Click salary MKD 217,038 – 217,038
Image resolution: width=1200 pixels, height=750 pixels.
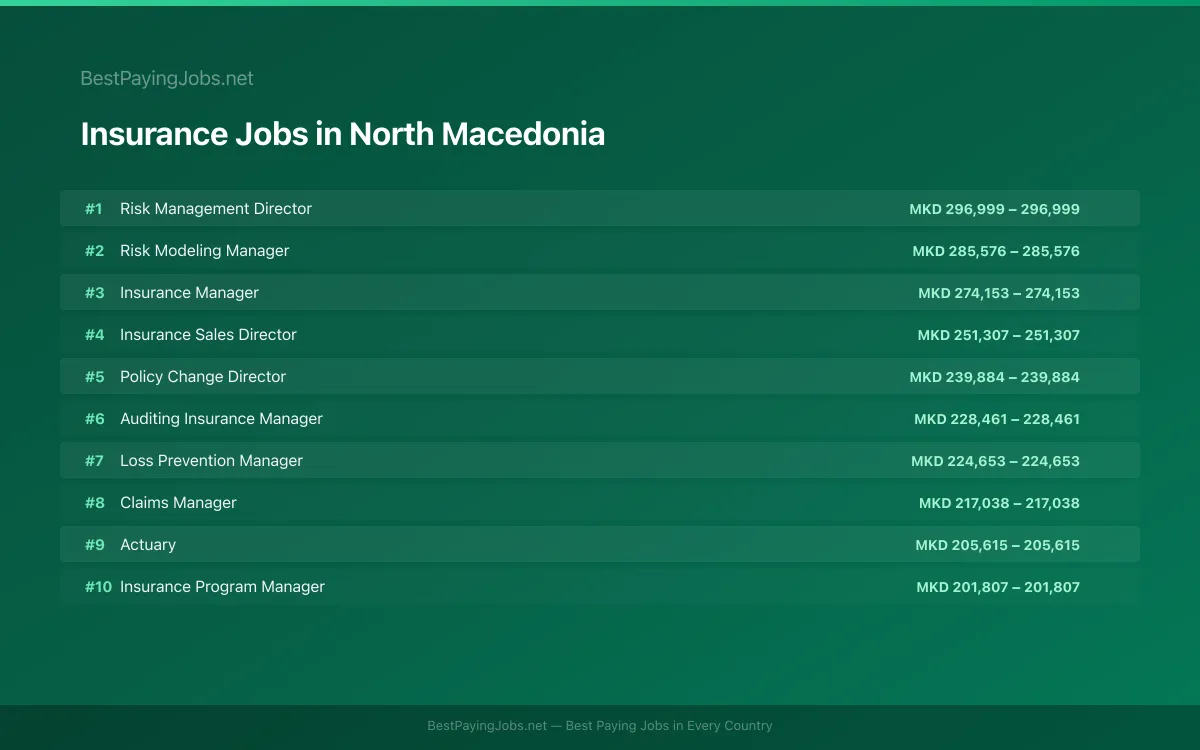point(999,503)
